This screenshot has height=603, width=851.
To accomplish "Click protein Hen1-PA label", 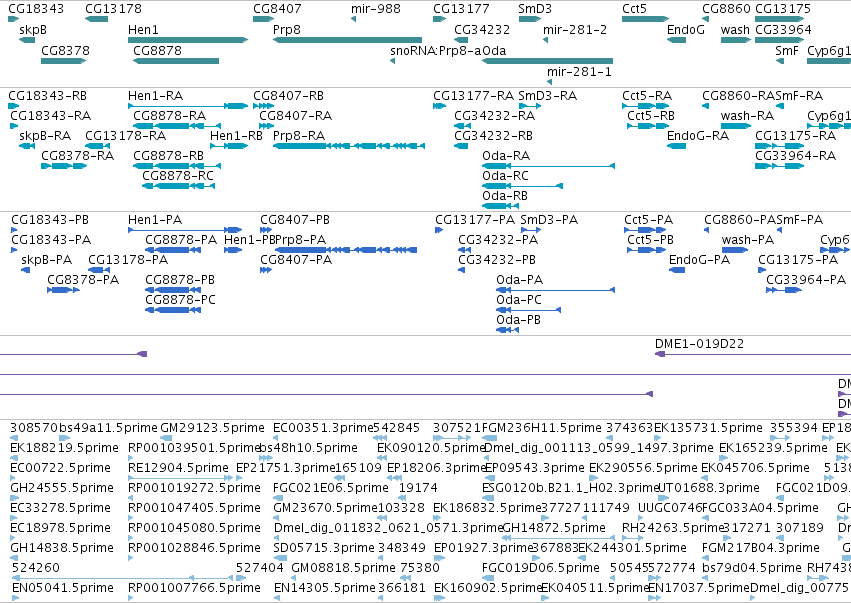I will point(155,220).
